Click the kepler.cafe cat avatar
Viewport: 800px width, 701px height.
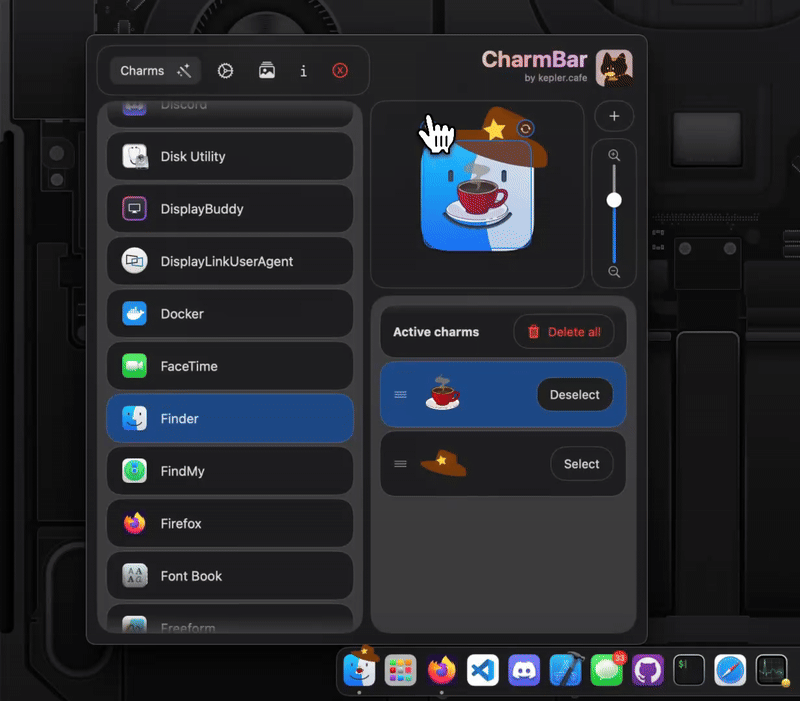pyautogui.click(x=614, y=68)
